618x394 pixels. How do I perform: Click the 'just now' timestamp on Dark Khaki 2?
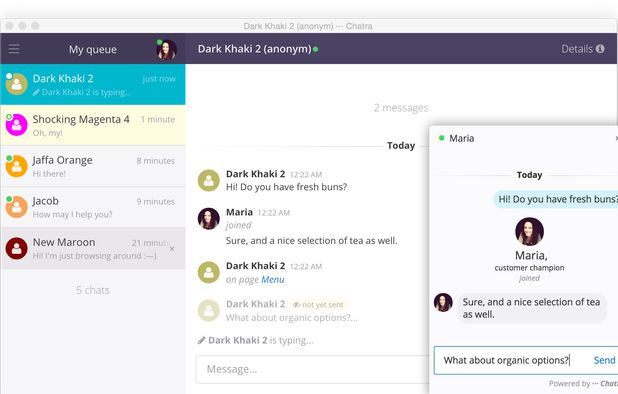pyautogui.click(x=158, y=79)
